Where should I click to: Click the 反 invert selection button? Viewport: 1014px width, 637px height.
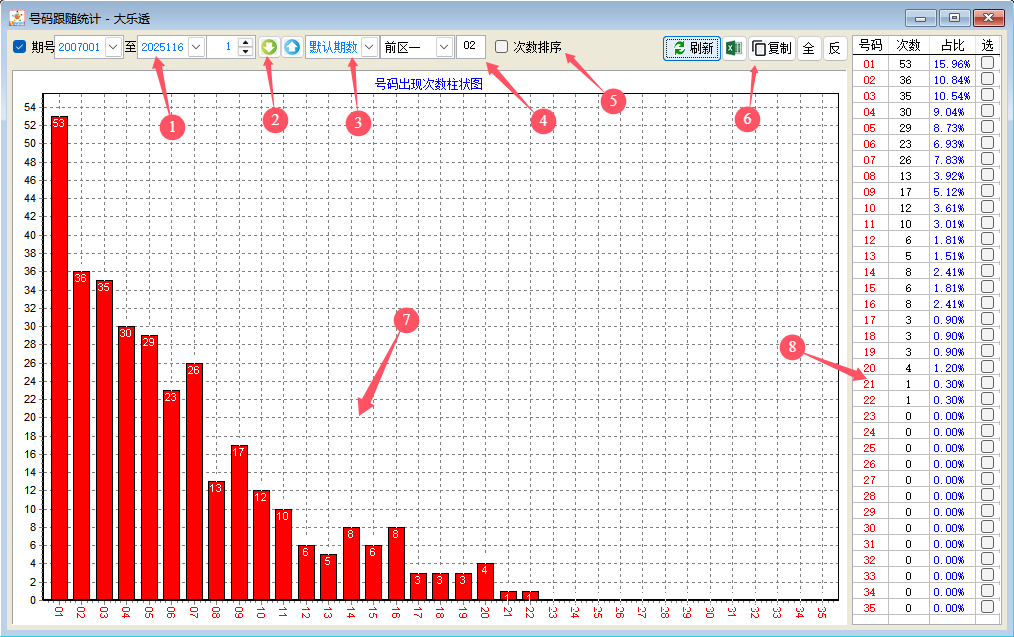(834, 48)
